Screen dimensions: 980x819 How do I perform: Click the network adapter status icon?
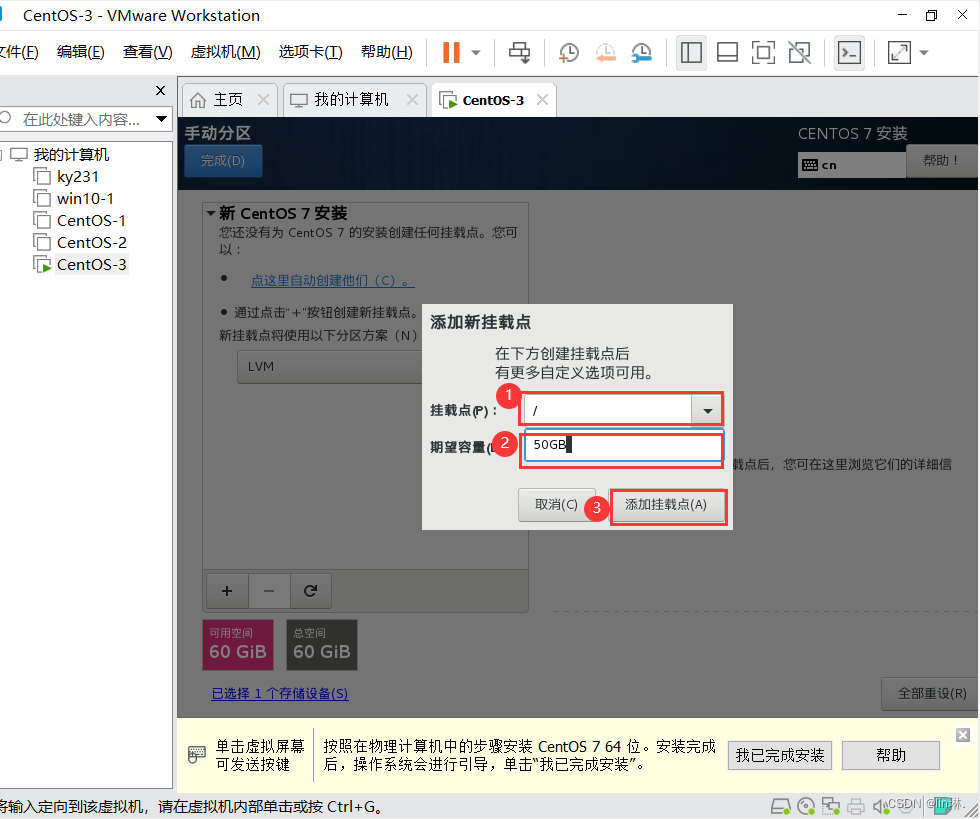coord(831,806)
